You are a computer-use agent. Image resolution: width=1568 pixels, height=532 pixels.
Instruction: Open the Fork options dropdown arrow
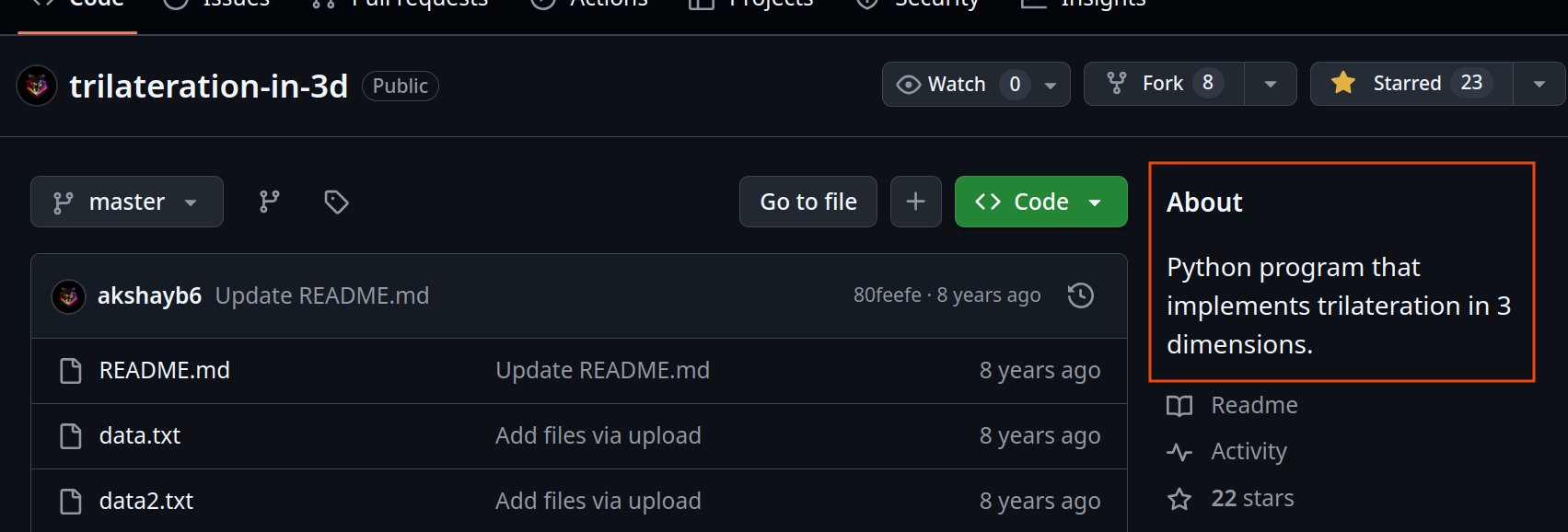coord(1270,84)
